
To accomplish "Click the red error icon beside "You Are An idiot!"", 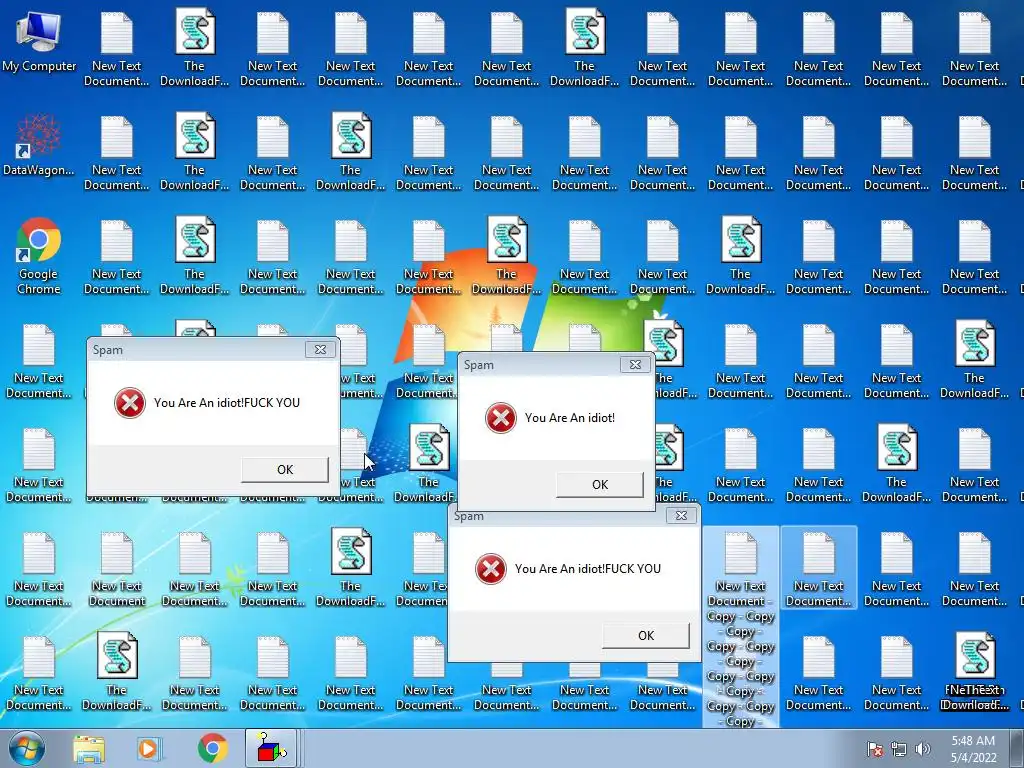I will 501,418.
